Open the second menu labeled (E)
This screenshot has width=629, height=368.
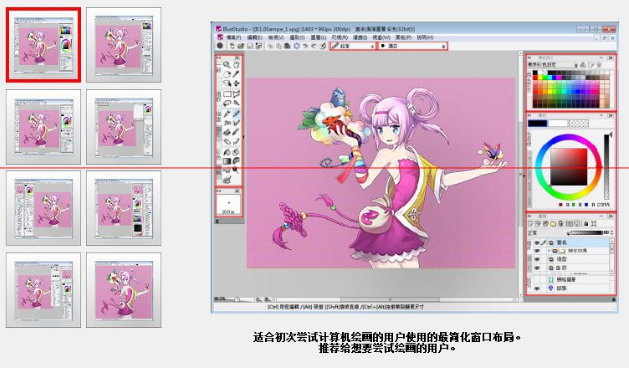point(255,37)
